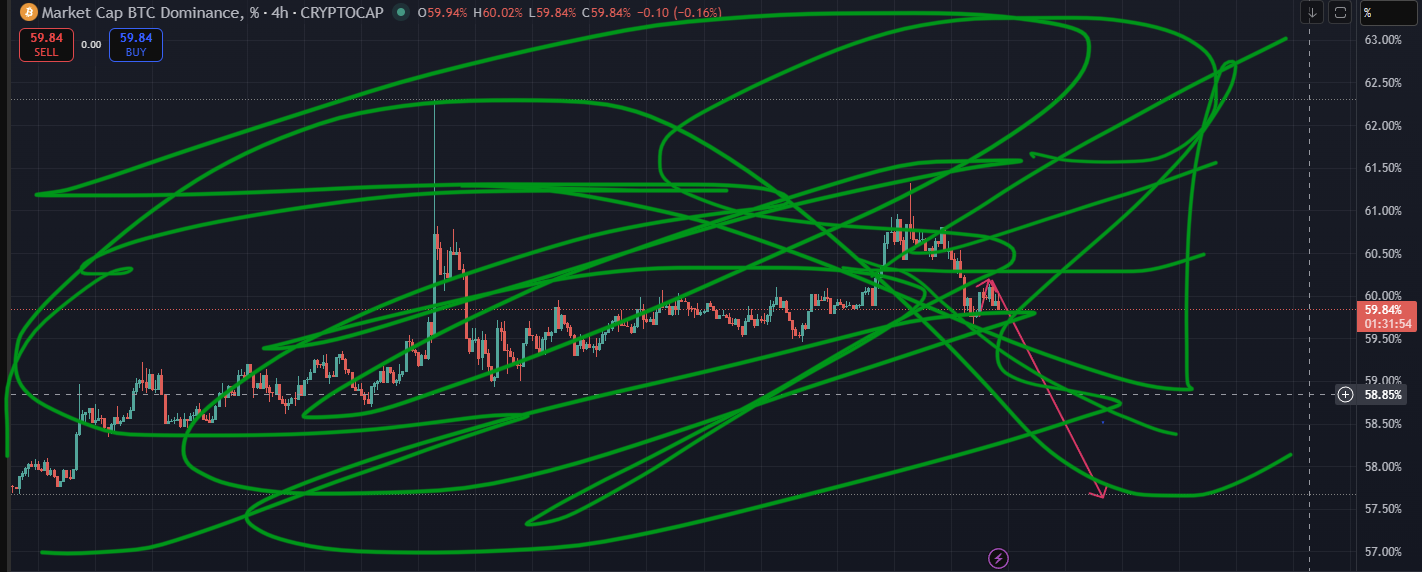Click the 57.00% price axis label
The height and width of the screenshot is (572, 1422).
pyautogui.click(x=1382, y=552)
